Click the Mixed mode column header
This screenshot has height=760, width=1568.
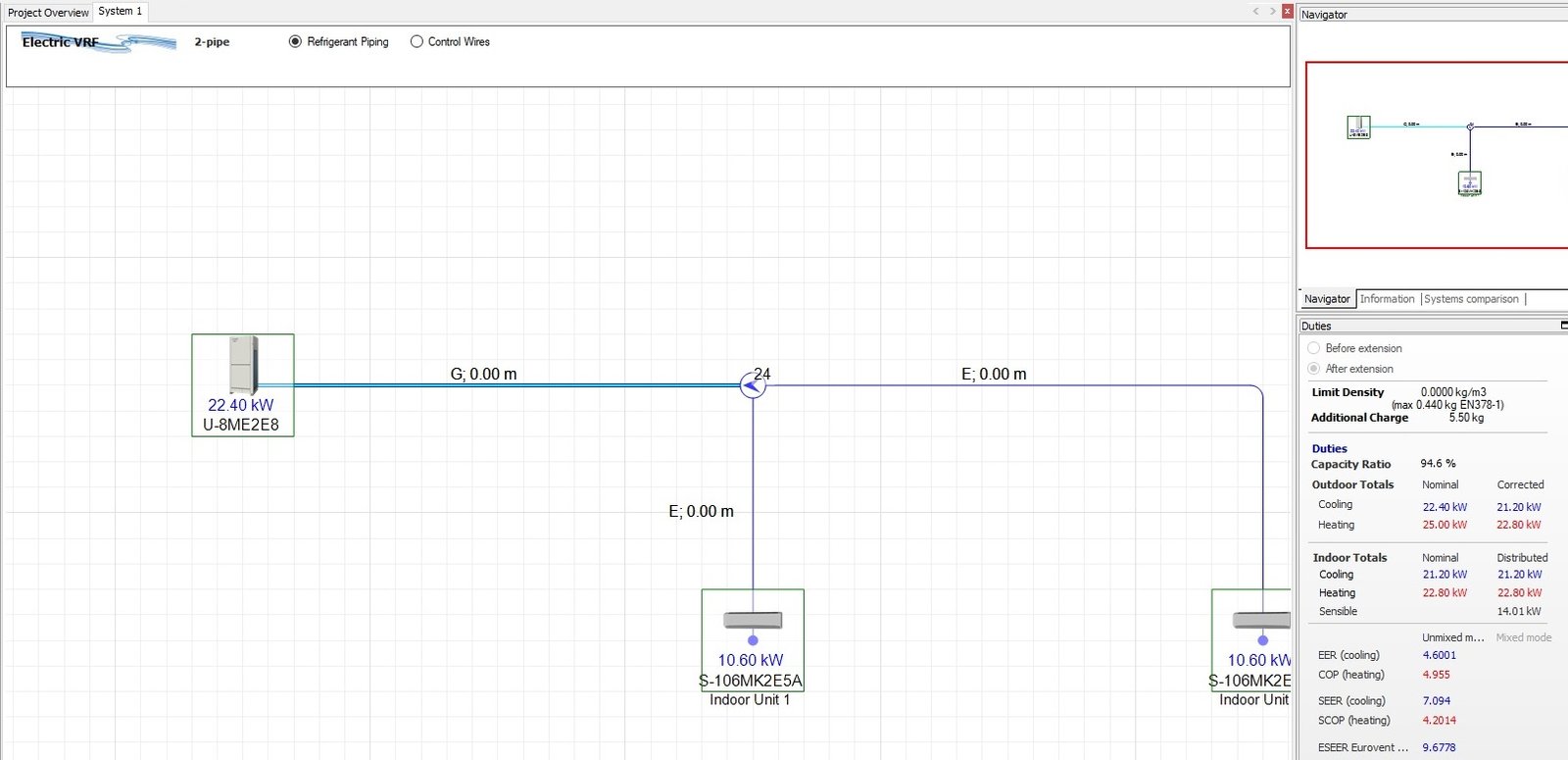click(1524, 637)
